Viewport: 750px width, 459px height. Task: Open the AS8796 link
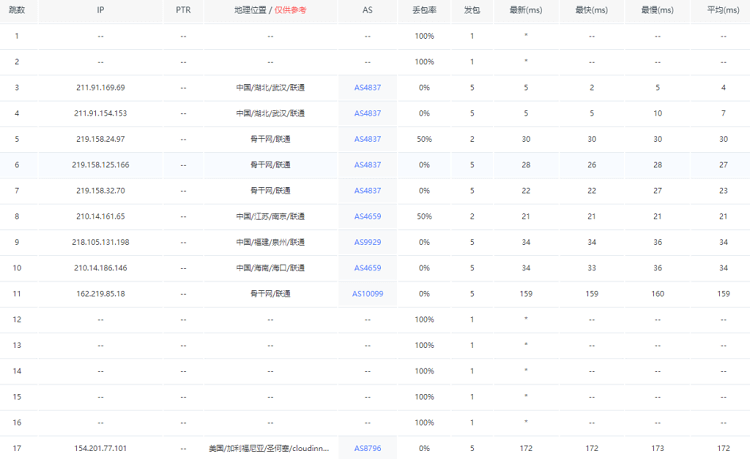[x=367, y=448]
